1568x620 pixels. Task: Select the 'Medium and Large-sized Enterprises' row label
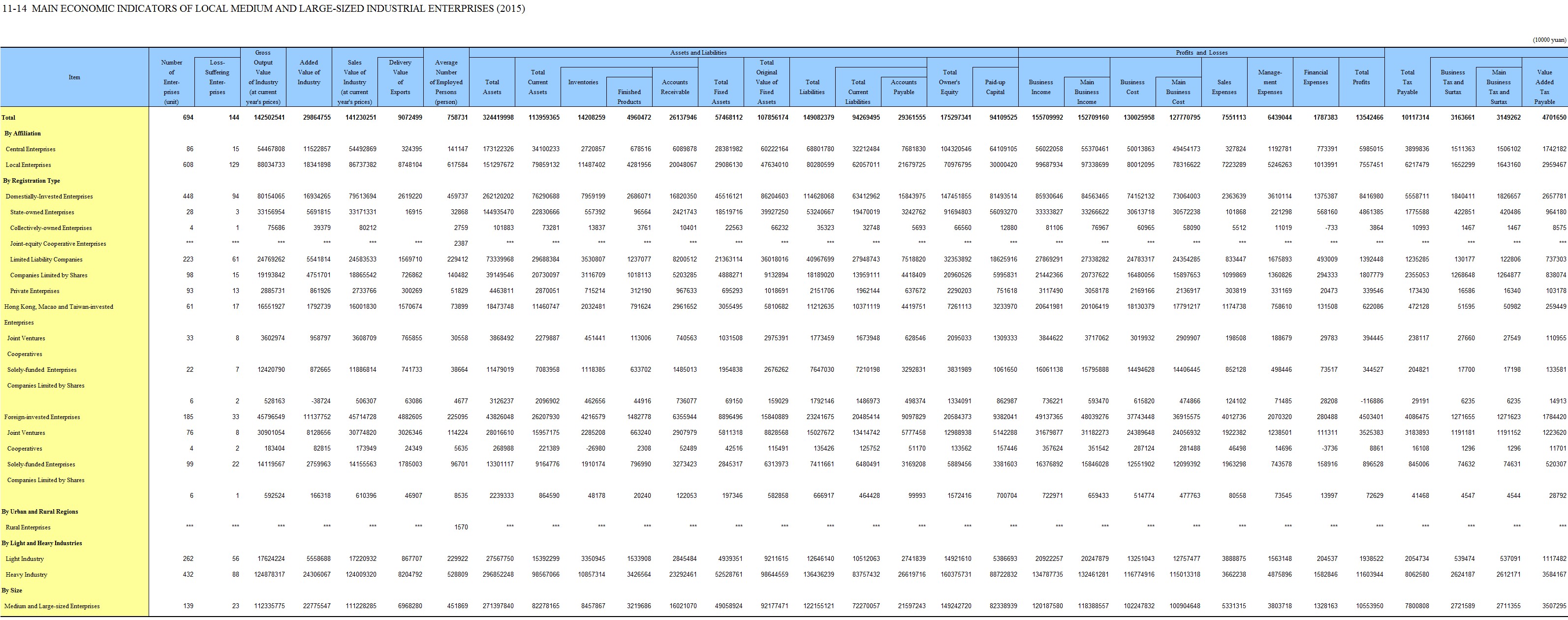pos(52,607)
